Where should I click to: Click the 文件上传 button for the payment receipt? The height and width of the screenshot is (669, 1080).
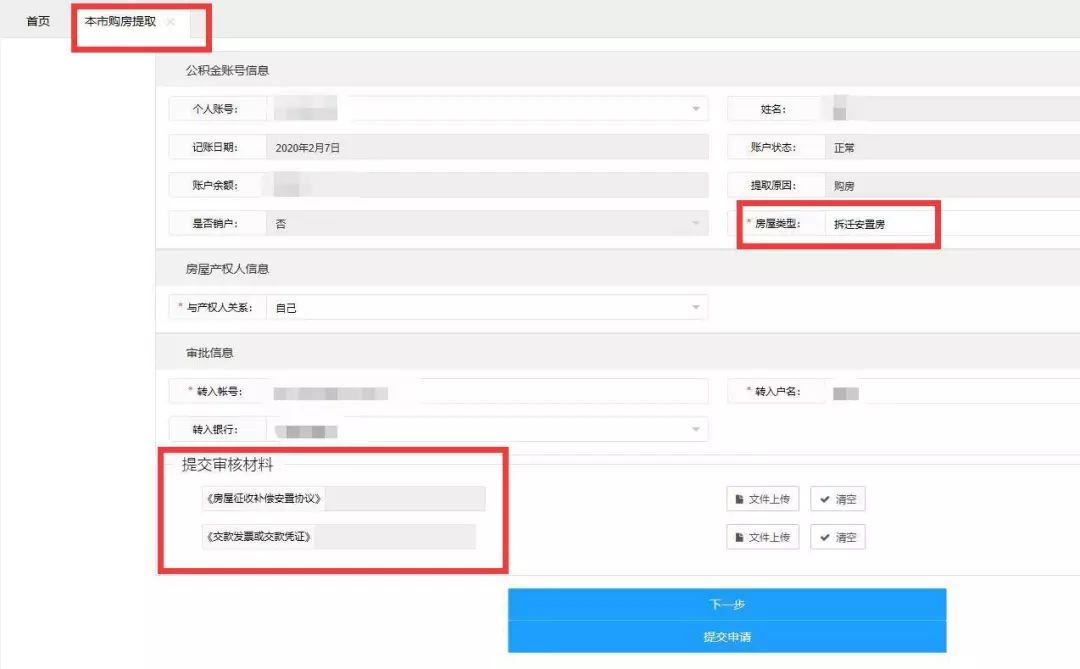coord(762,537)
